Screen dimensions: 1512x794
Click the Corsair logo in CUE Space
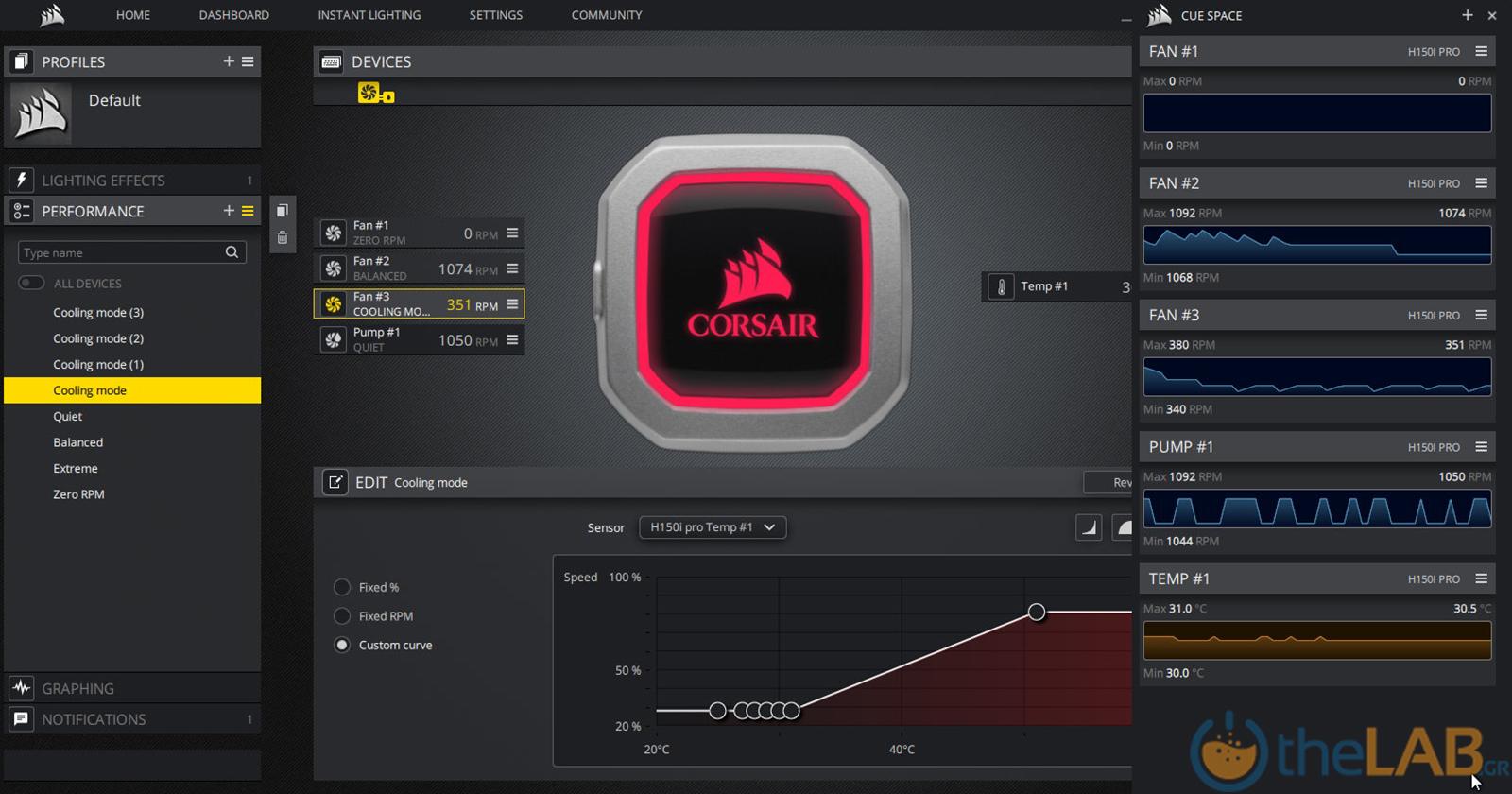(1160, 15)
